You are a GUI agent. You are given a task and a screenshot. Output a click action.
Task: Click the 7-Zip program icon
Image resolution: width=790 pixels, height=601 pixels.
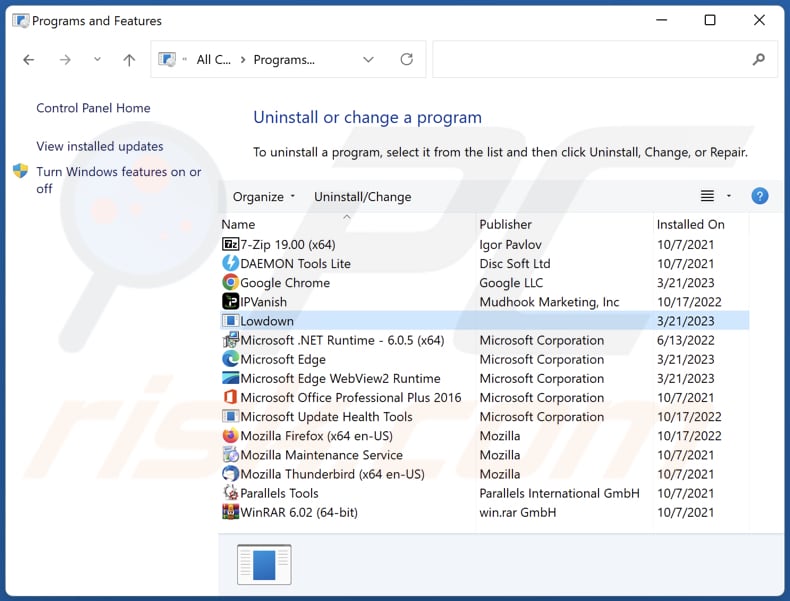[230, 244]
